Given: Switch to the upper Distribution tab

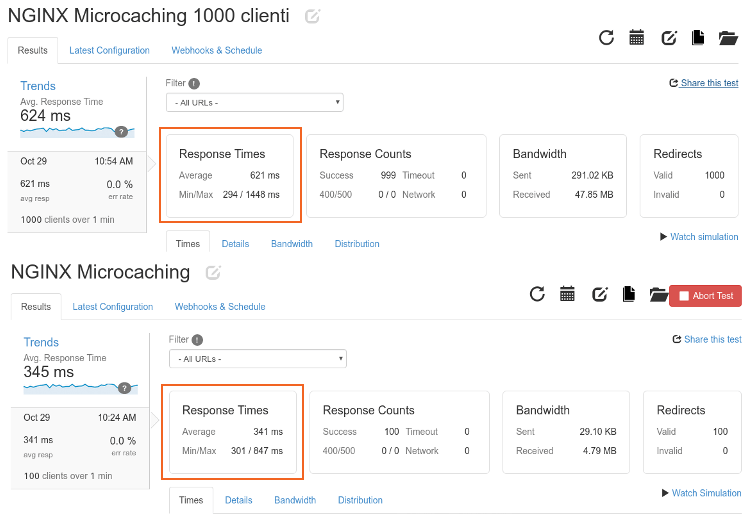Looking at the screenshot, I should 357,244.
